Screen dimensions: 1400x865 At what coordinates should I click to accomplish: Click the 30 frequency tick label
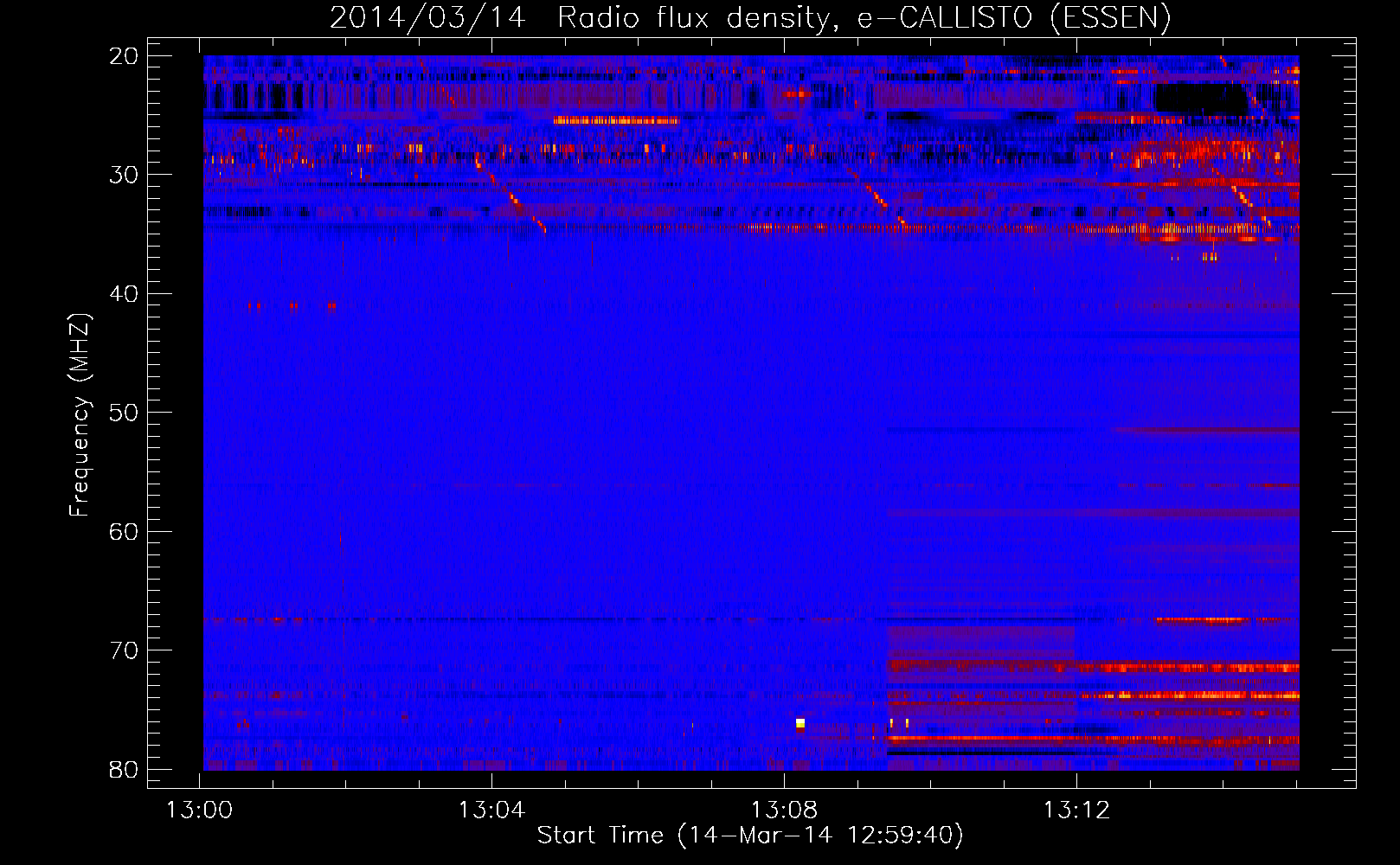pos(124,175)
